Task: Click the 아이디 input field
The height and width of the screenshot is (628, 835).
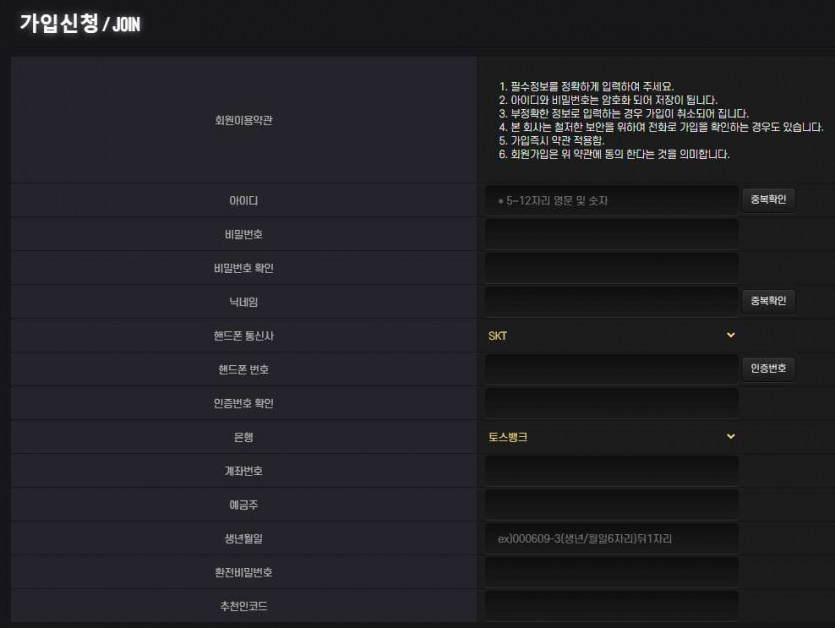Action: 611,201
